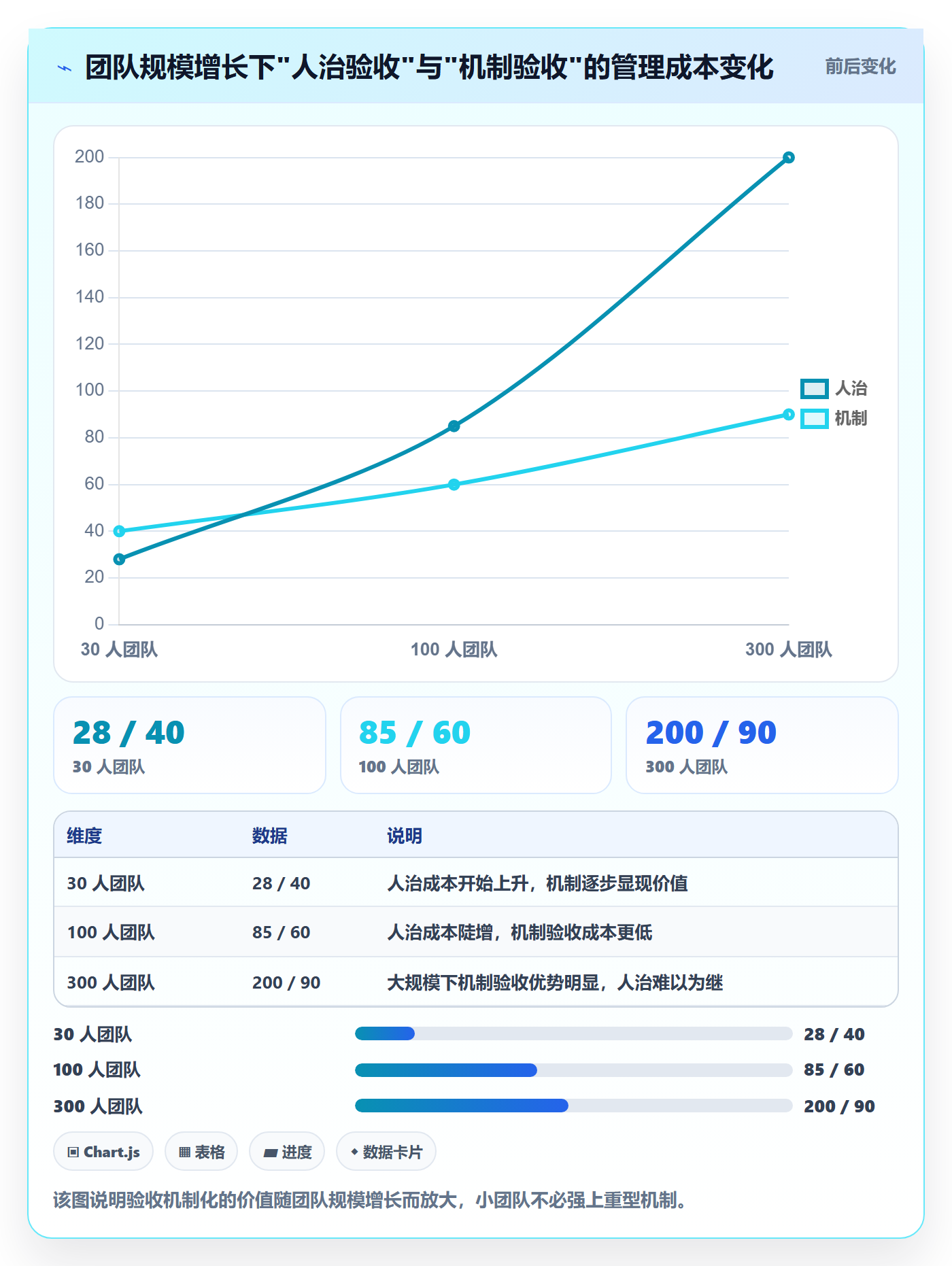This screenshot has width=952, height=1266.
Task: Click the 30 人团队 progress bar
Action: pyautogui.click(x=573, y=1033)
